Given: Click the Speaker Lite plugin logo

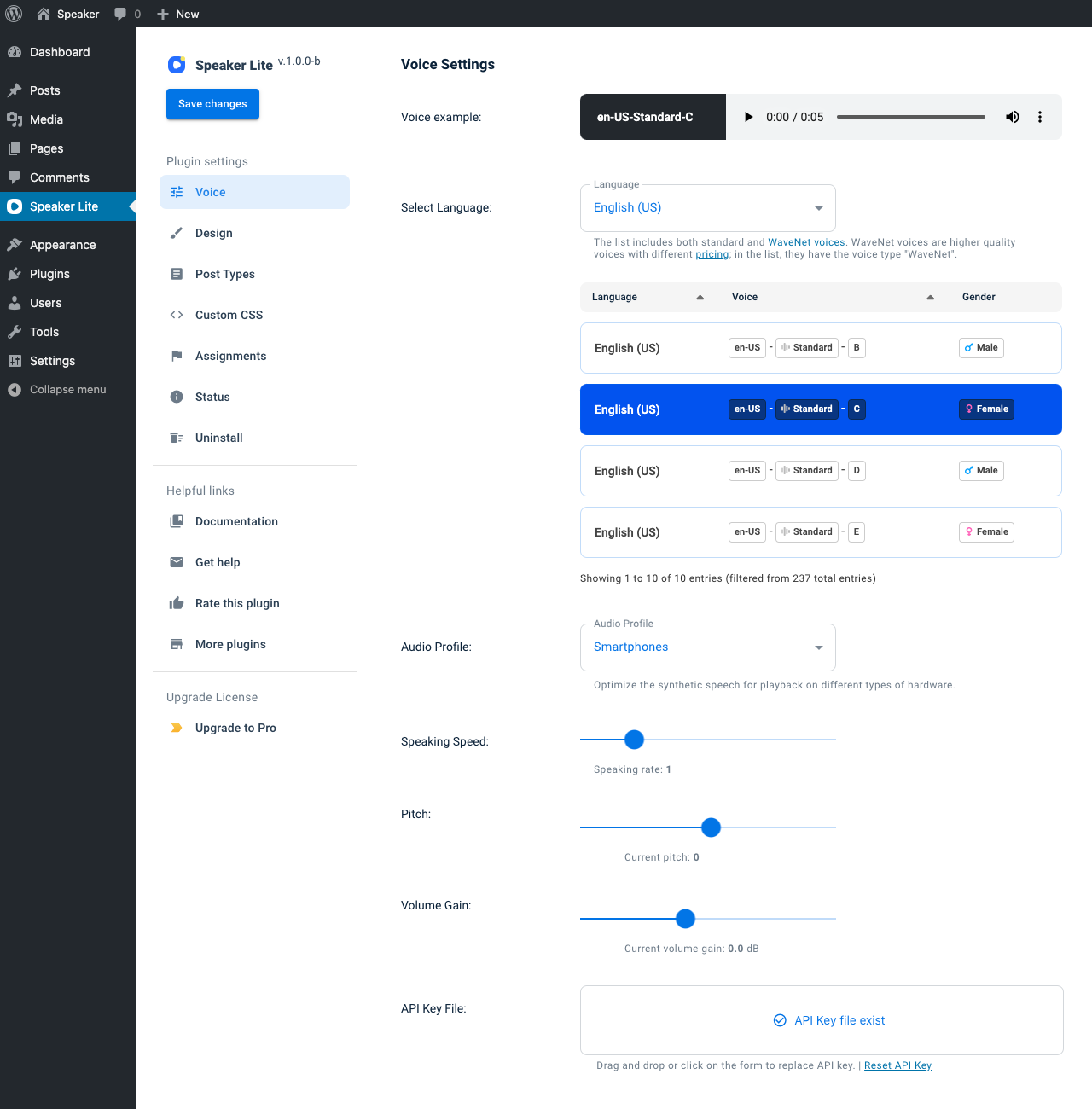Looking at the screenshot, I should [x=177, y=65].
